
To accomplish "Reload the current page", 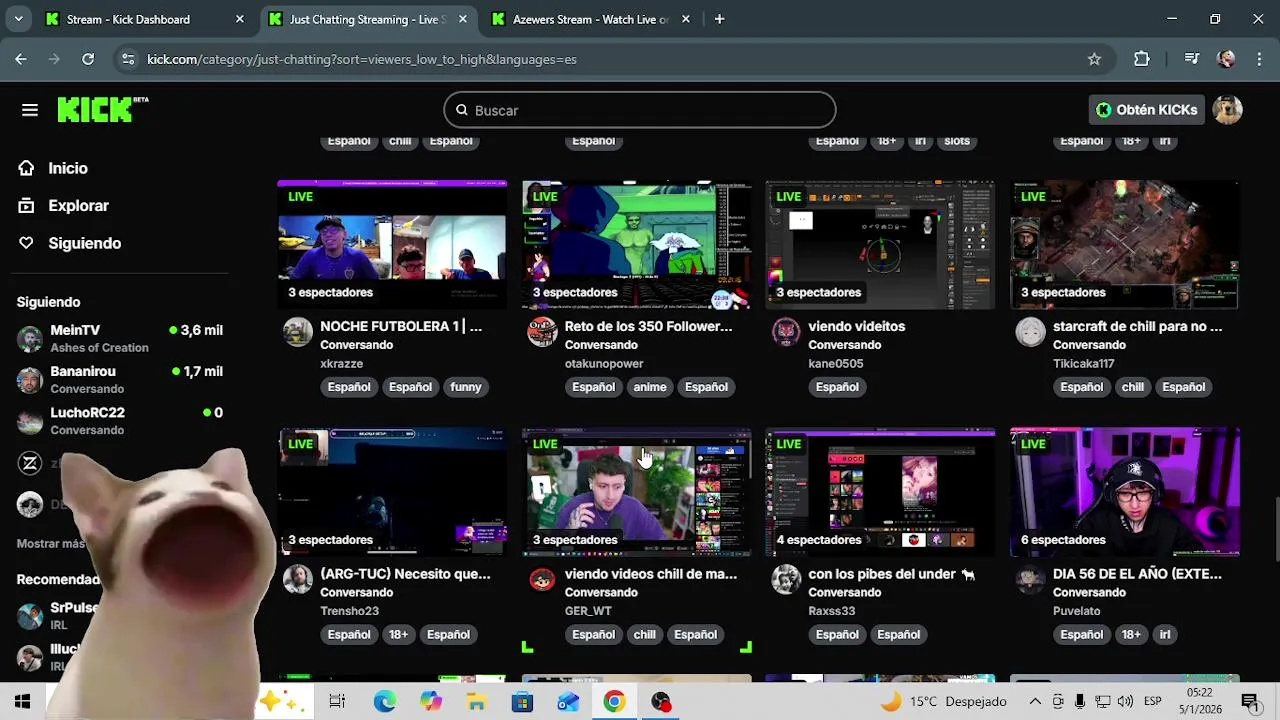I will (88, 59).
